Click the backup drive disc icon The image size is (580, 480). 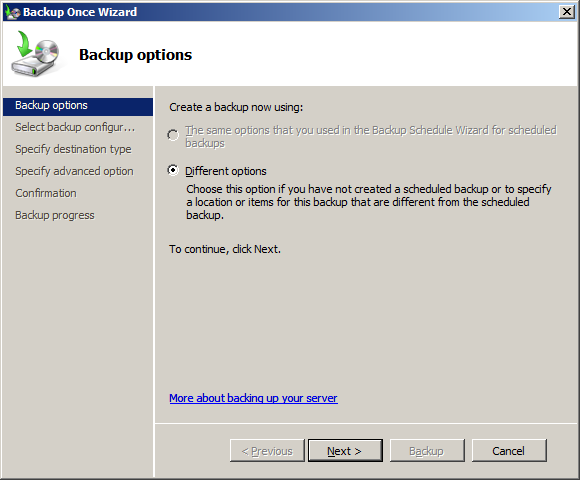click(x=36, y=54)
